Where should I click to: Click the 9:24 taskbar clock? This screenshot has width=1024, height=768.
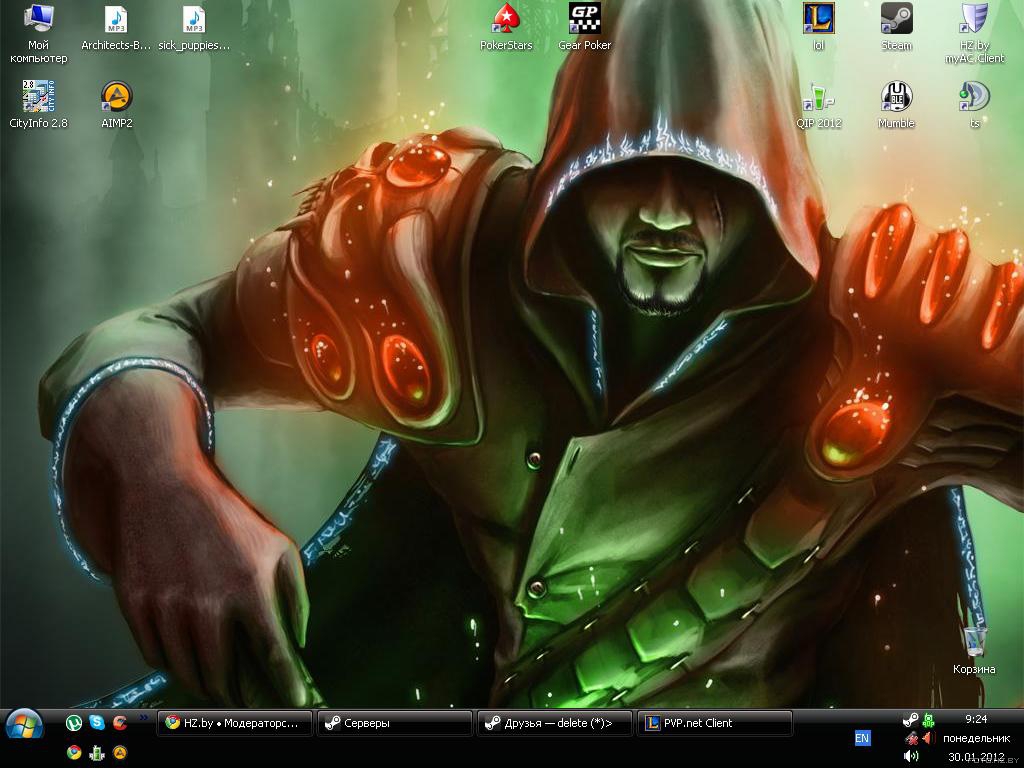click(x=976, y=719)
